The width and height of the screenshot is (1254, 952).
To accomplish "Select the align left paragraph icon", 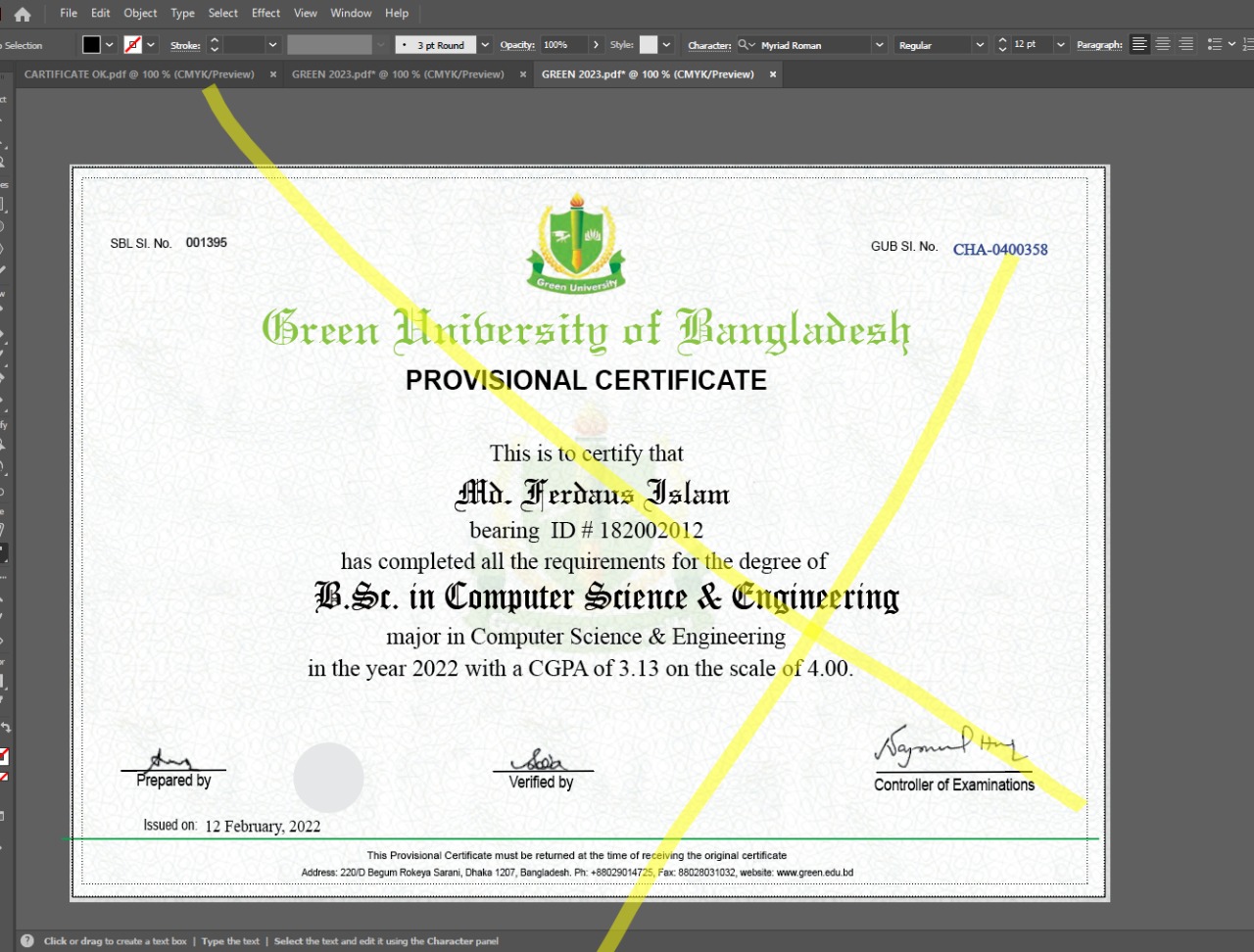I will click(1139, 45).
